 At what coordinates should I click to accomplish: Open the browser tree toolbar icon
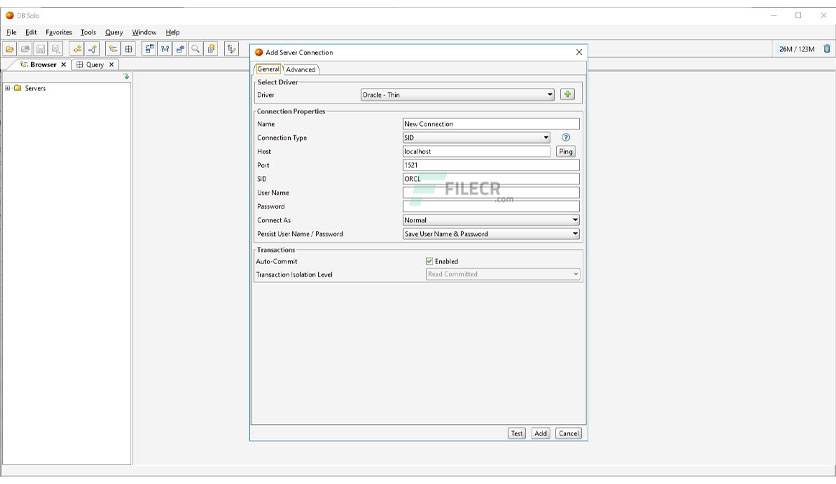pyautogui.click(x=113, y=49)
